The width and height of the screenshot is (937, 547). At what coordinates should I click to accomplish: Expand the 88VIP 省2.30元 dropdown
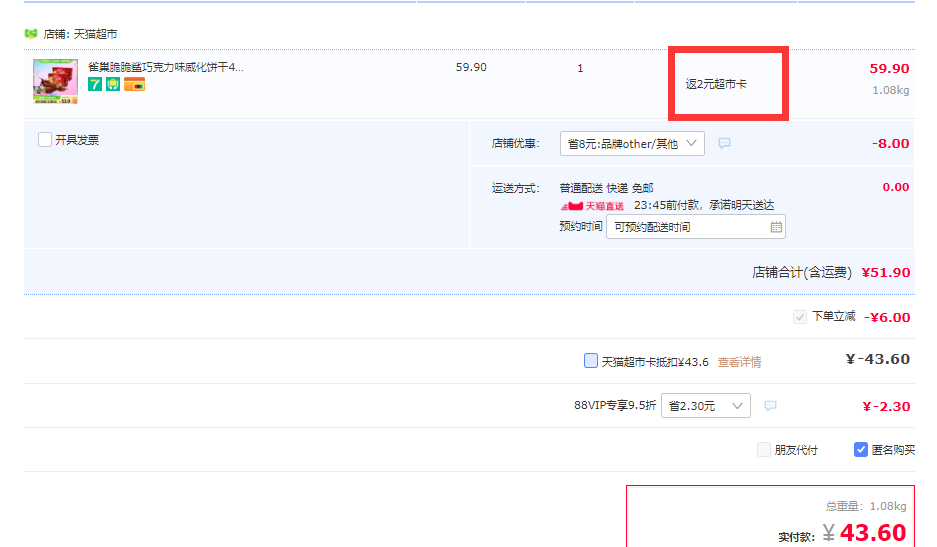coord(706,406)
